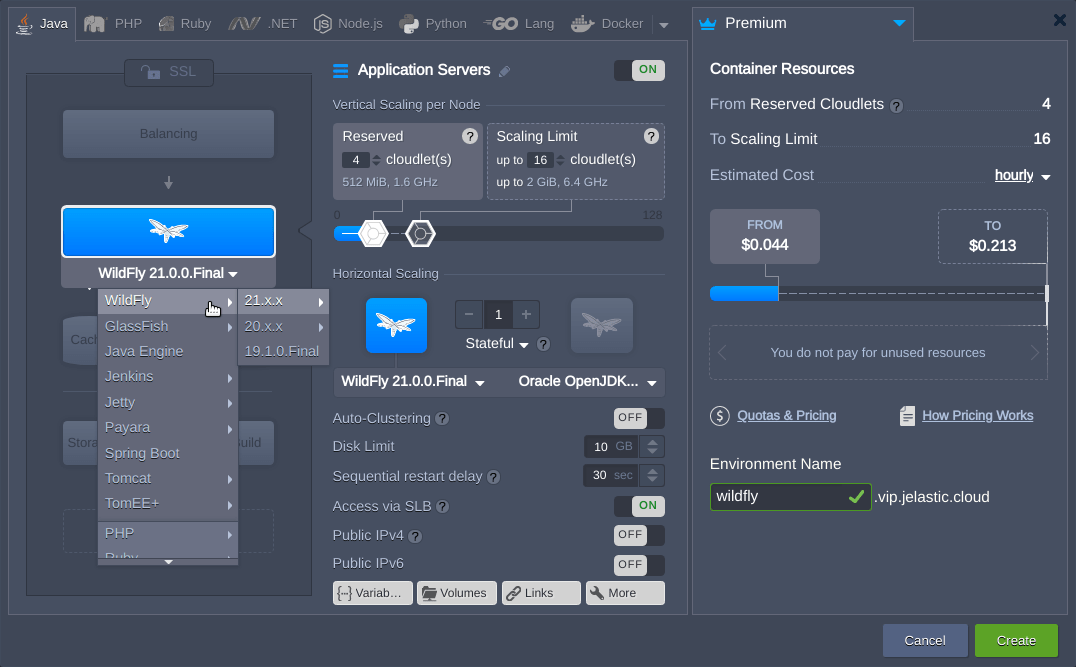Choose Spring Boot in the list

click(168, 454)
